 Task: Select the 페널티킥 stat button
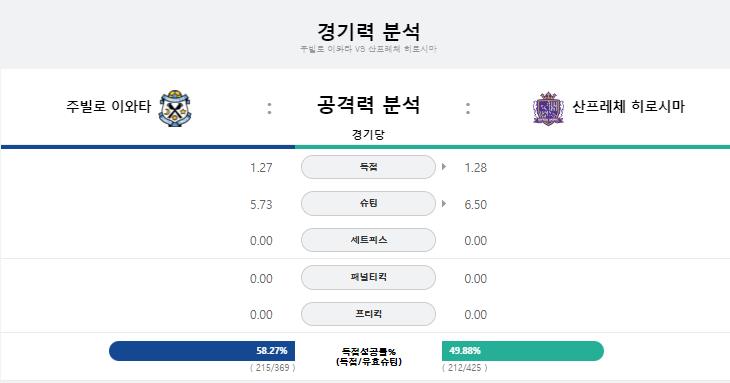(x=368, y=277)
